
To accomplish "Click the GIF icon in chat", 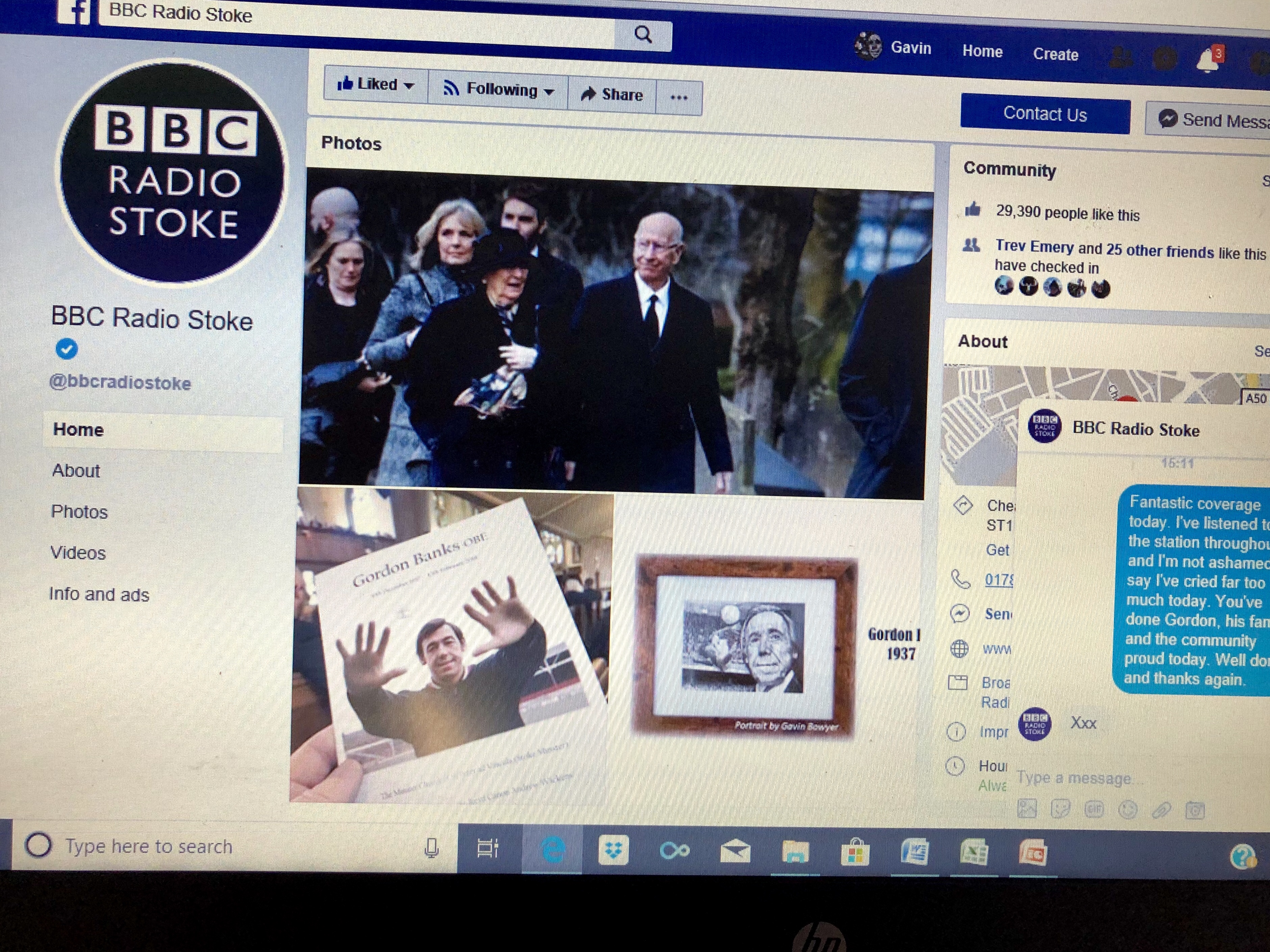I will pos(1094,809).
